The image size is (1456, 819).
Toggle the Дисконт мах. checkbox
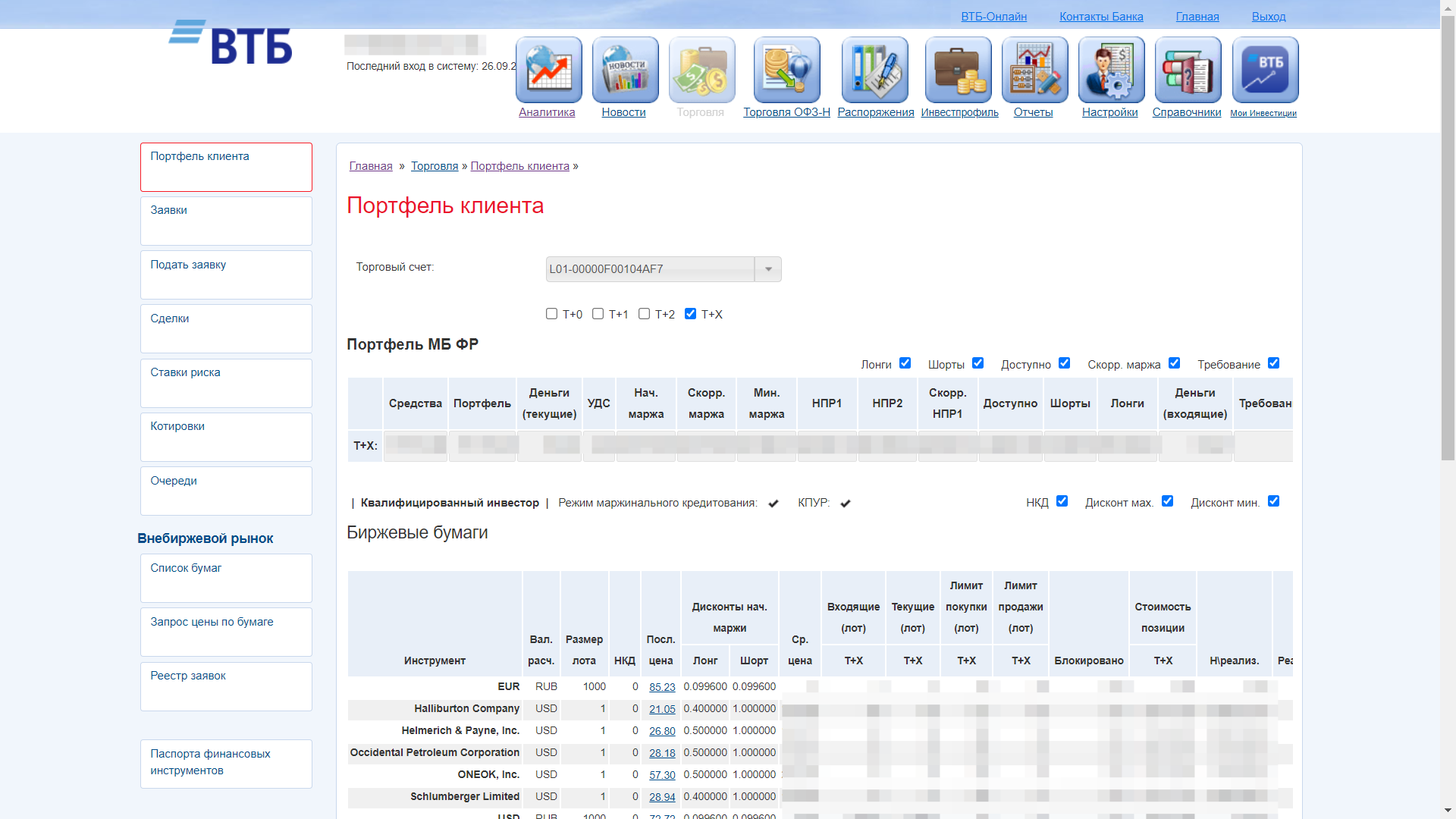(1167, 501)
